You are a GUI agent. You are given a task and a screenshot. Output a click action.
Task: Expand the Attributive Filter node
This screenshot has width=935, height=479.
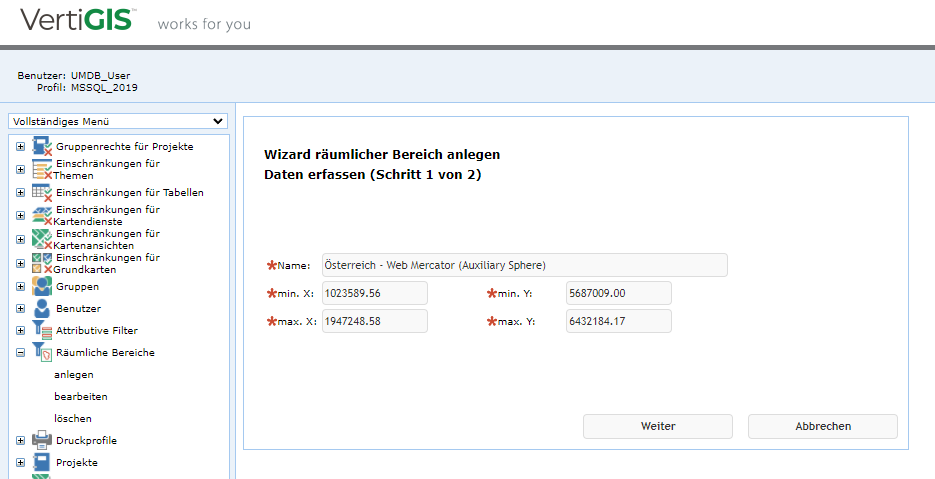pos(20,330)
